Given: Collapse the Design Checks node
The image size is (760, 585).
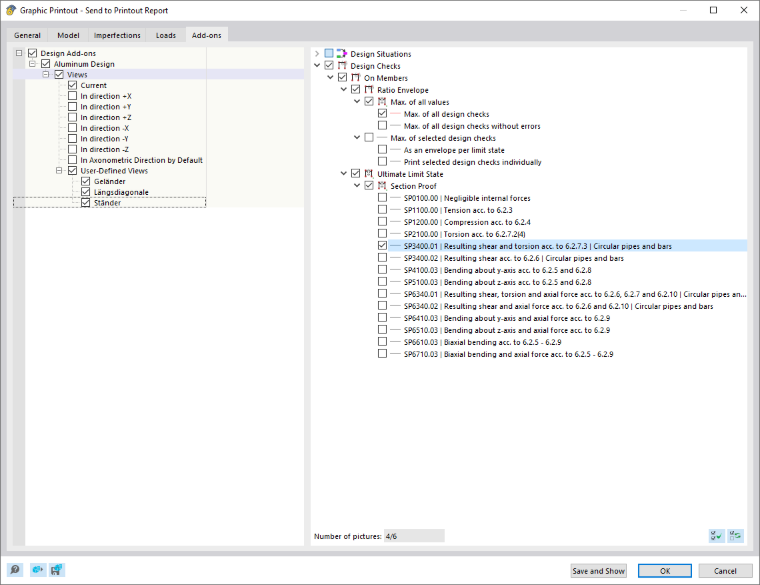Looking at the screenshot, I should [x=317, y=66].
